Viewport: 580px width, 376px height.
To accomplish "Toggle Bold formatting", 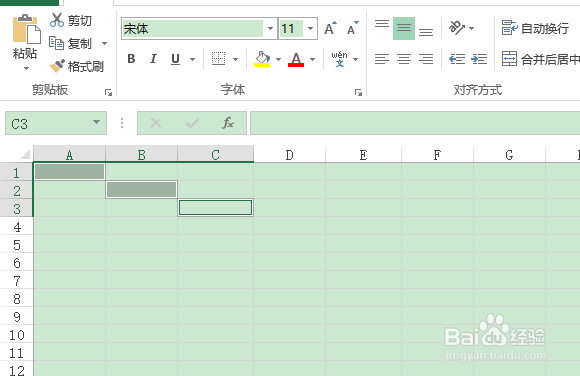I will point(131,59).
